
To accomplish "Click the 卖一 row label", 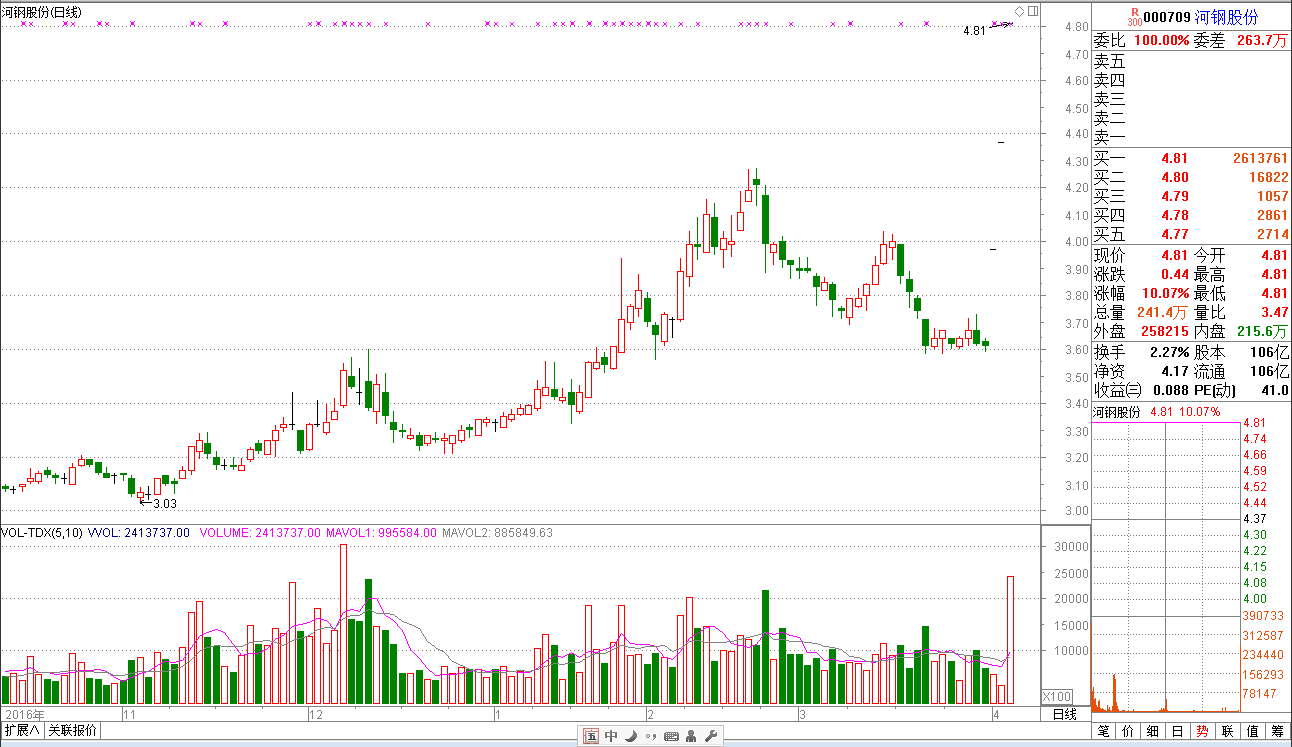I will pos(1109,138).
